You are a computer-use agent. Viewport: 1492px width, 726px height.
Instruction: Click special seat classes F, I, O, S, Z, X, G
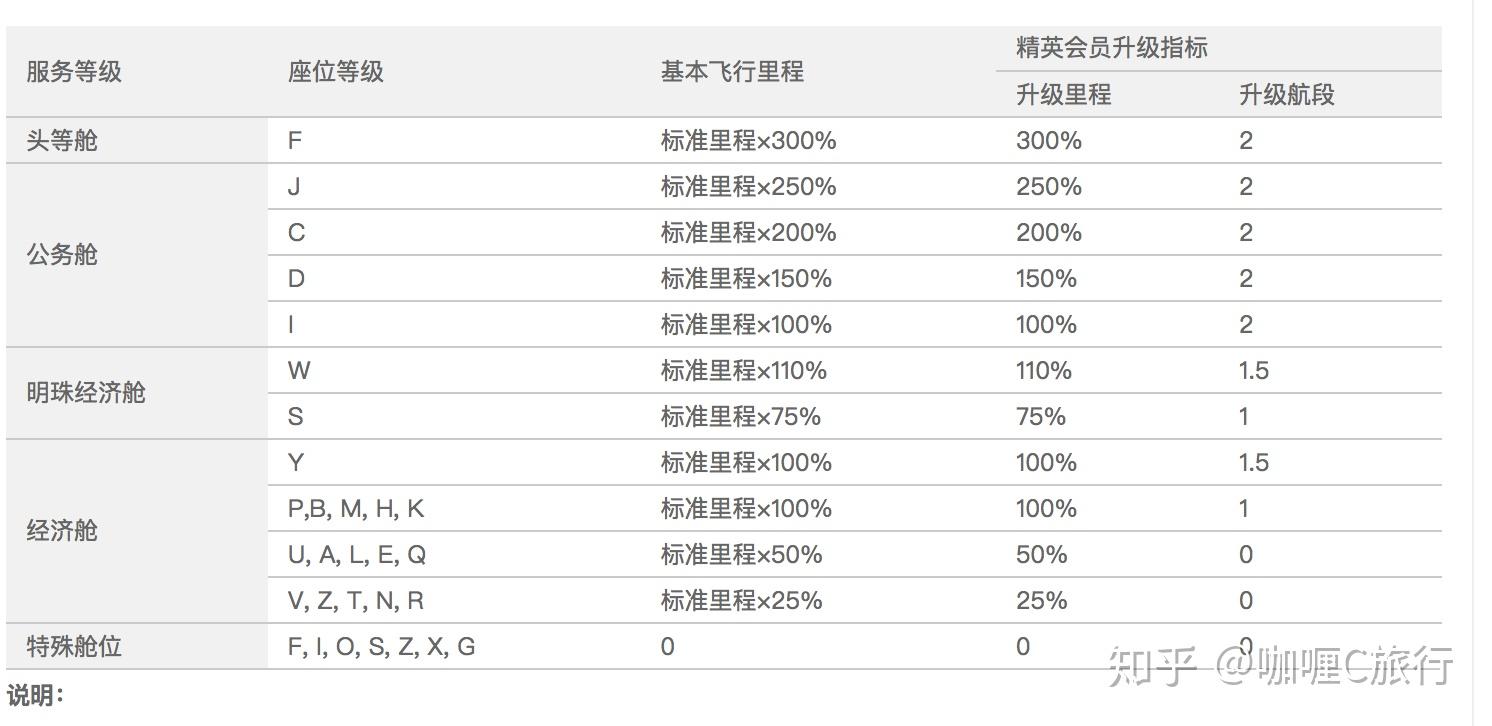tap(382, 647)
